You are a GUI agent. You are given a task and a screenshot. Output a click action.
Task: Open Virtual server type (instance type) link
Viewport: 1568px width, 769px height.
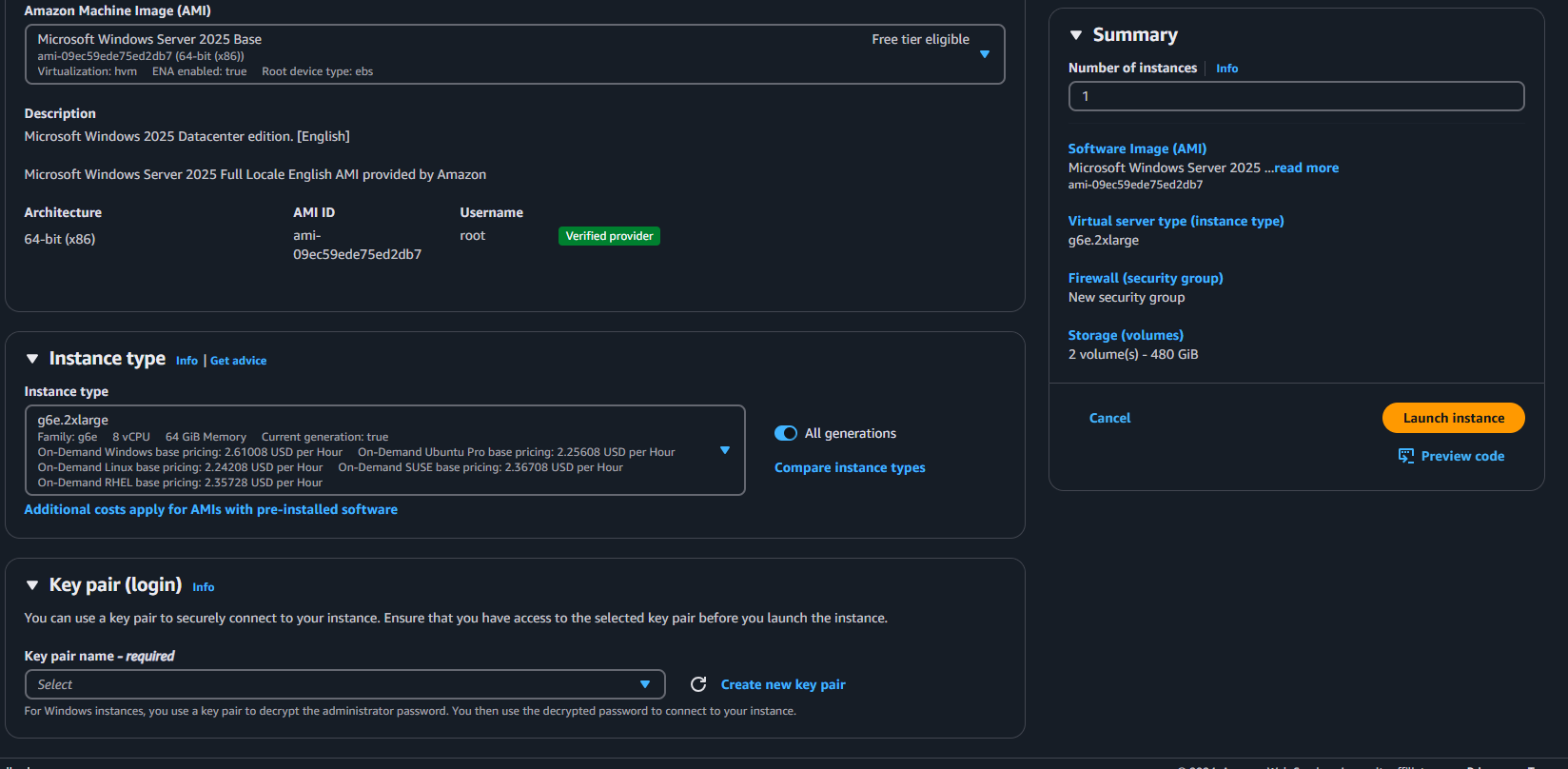1176,221
